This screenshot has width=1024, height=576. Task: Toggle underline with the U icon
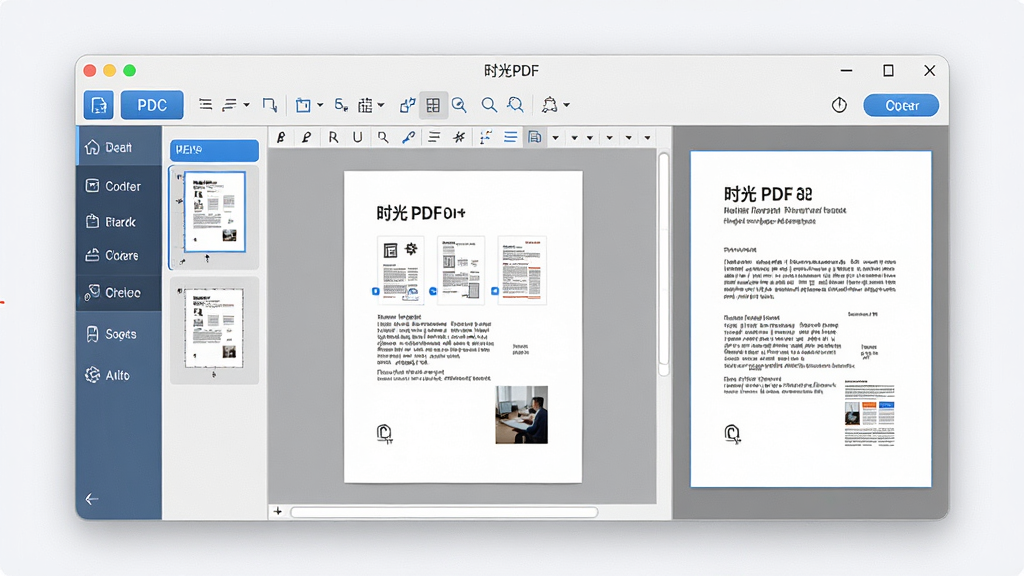click(x=357, y=137)
